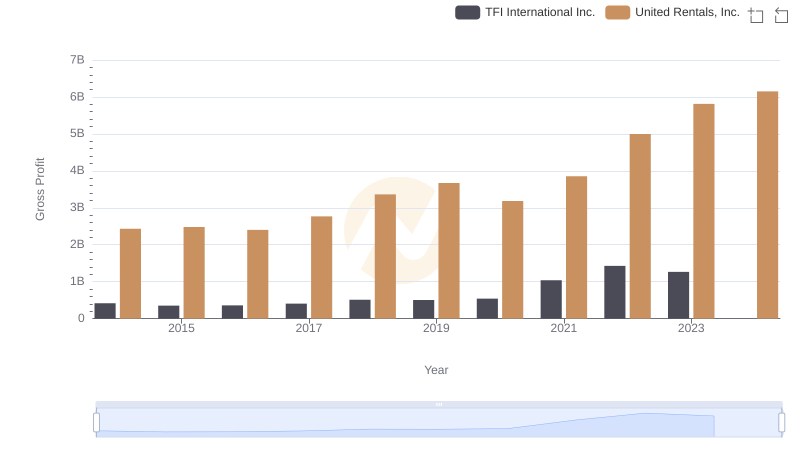Click United Rentals bar for 2017
The image size is (800, 461).
(x=321, y=267)
